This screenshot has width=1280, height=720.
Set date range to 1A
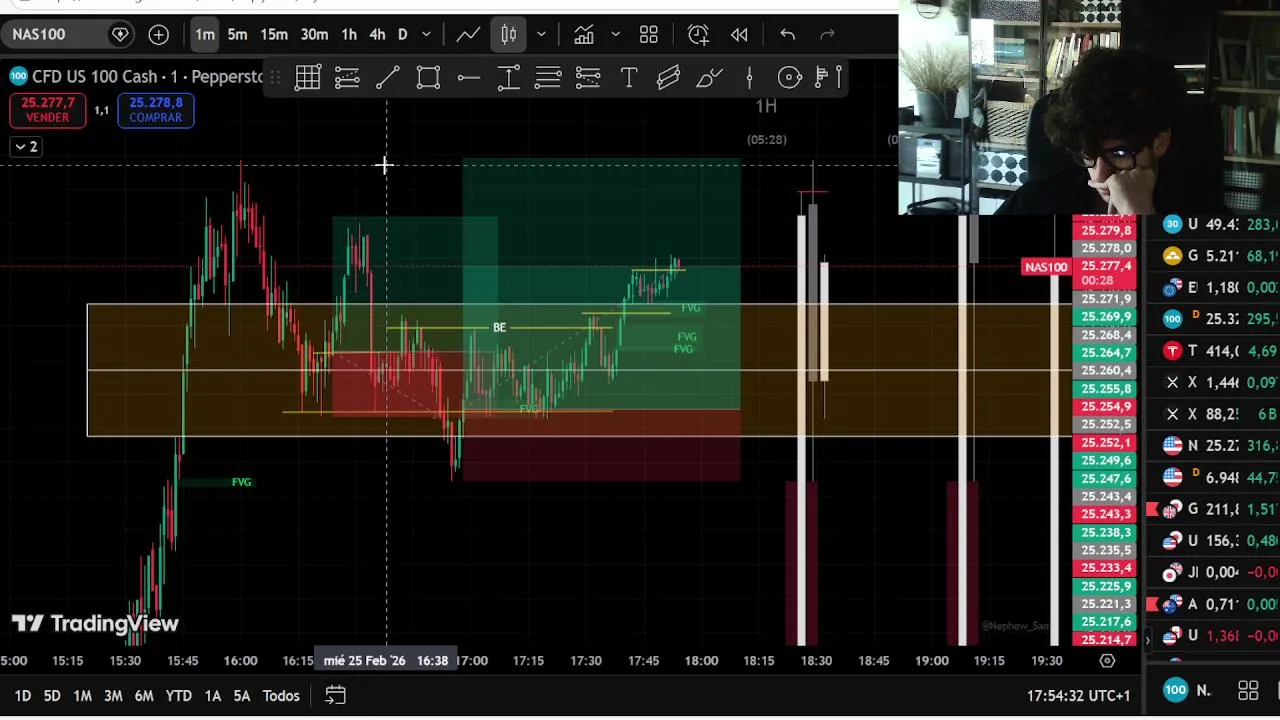pyautogui.click(x=213, y=696)
